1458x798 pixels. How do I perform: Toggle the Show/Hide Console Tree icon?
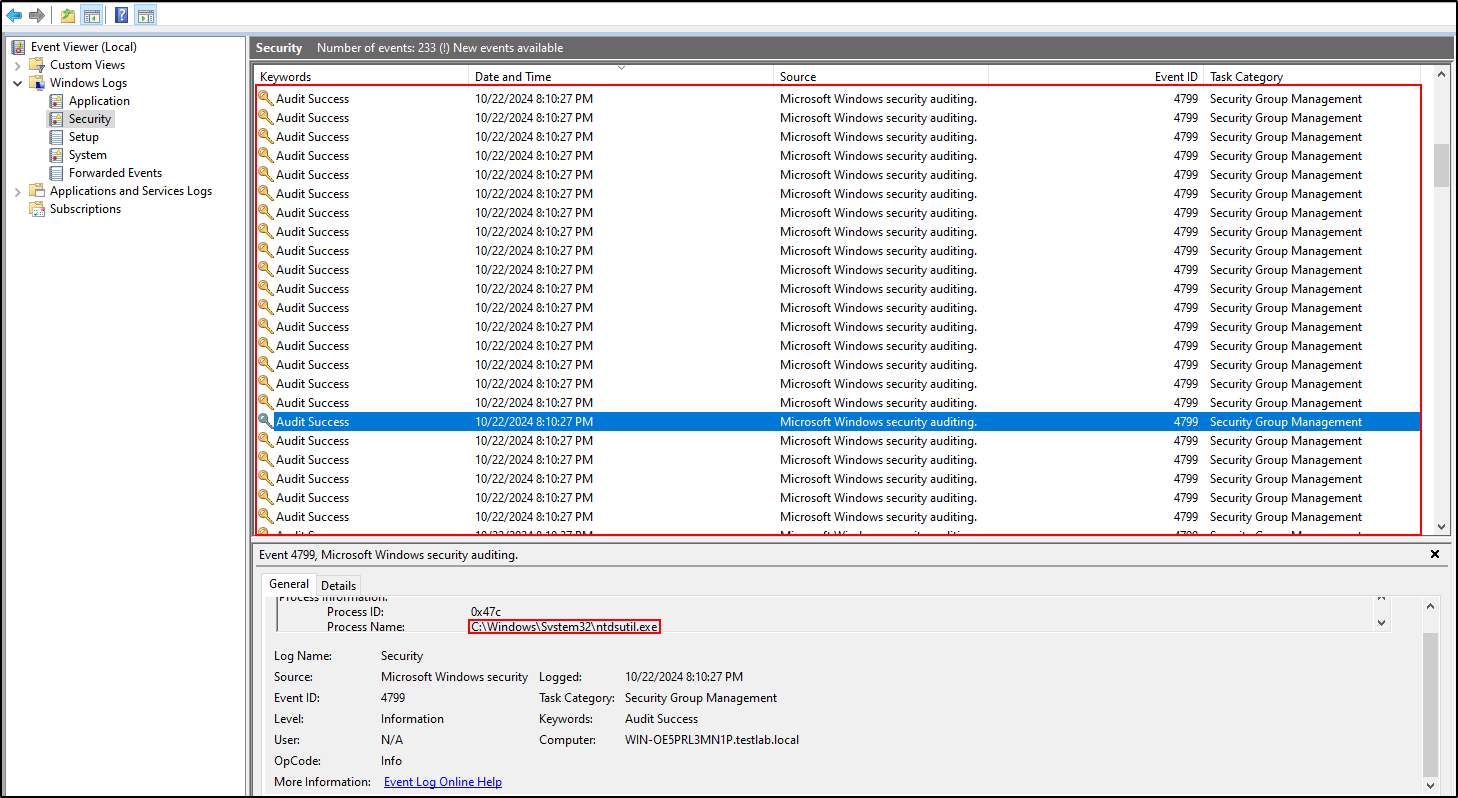[91, 15]
